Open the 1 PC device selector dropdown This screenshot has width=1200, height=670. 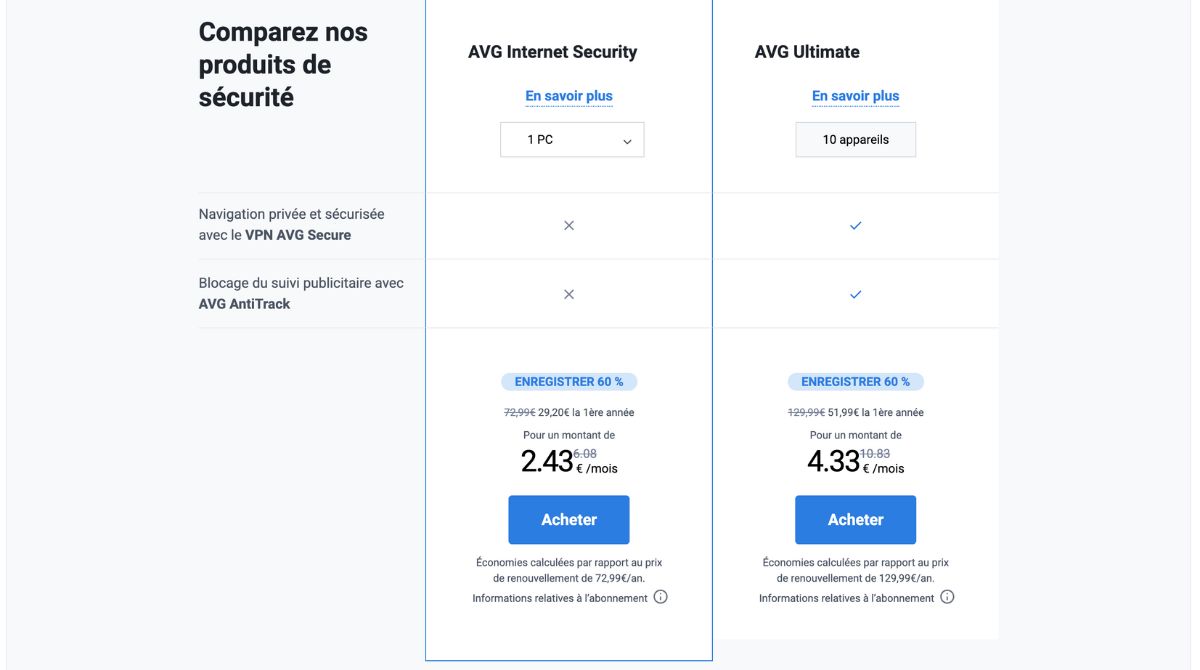[571, 139]
